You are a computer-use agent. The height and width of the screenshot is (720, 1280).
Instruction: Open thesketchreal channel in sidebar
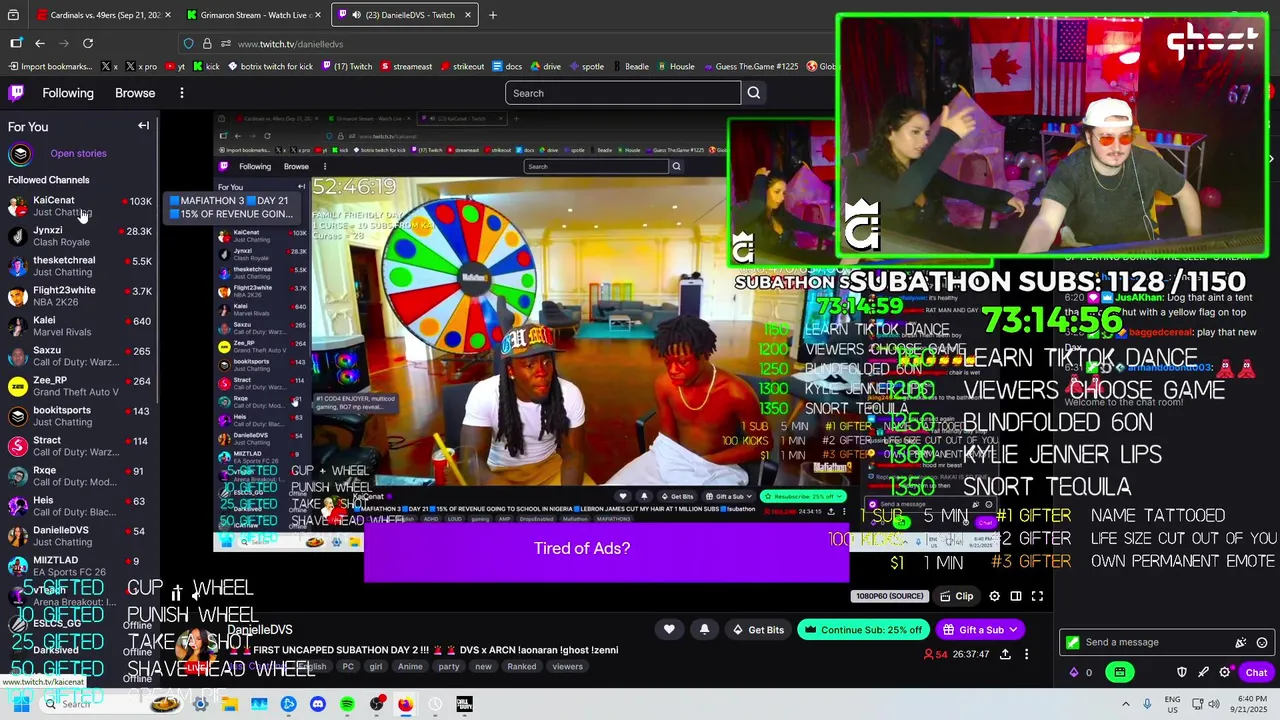(79, 266)
